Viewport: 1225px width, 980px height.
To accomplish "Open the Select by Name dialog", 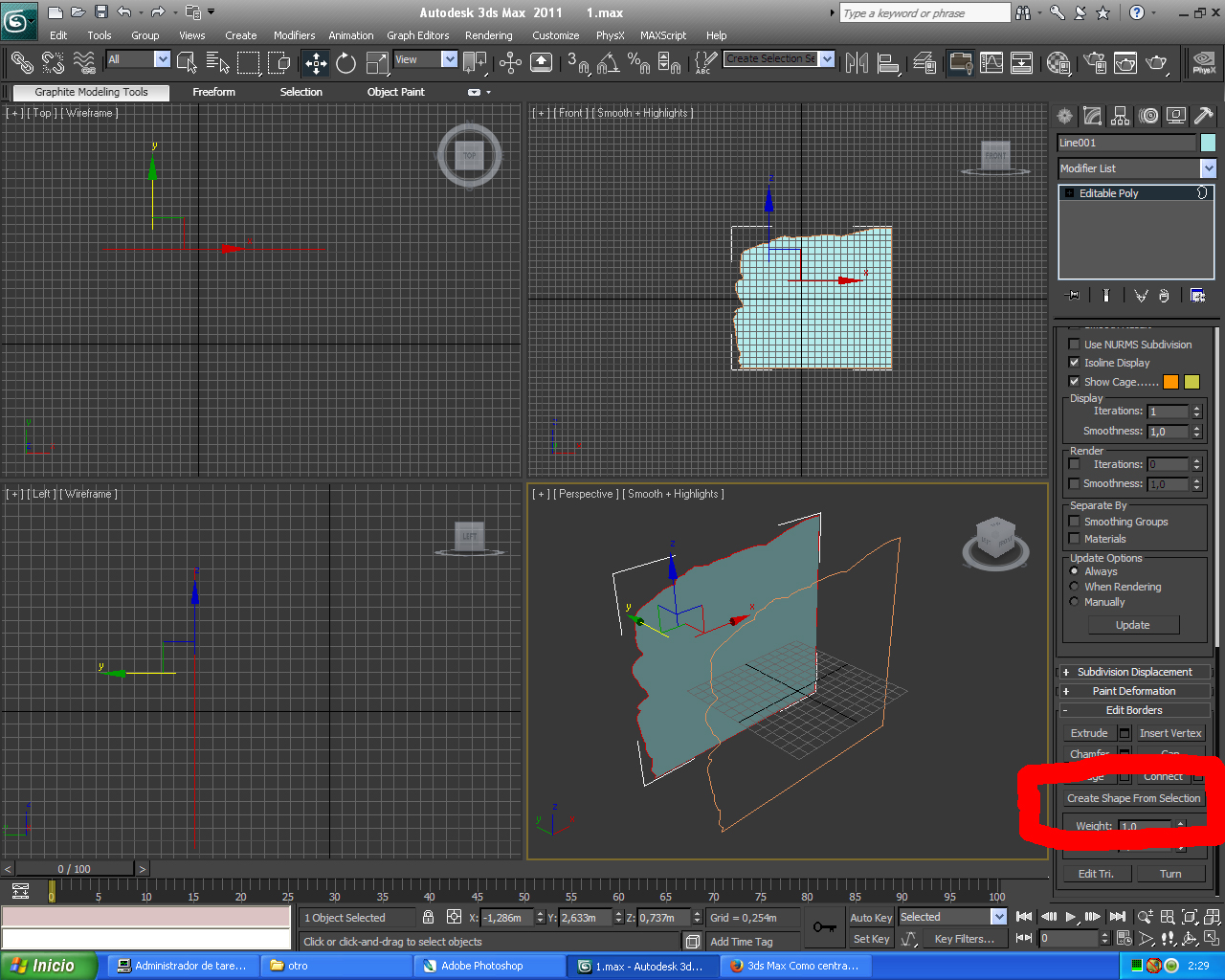I will click(218, 63).
